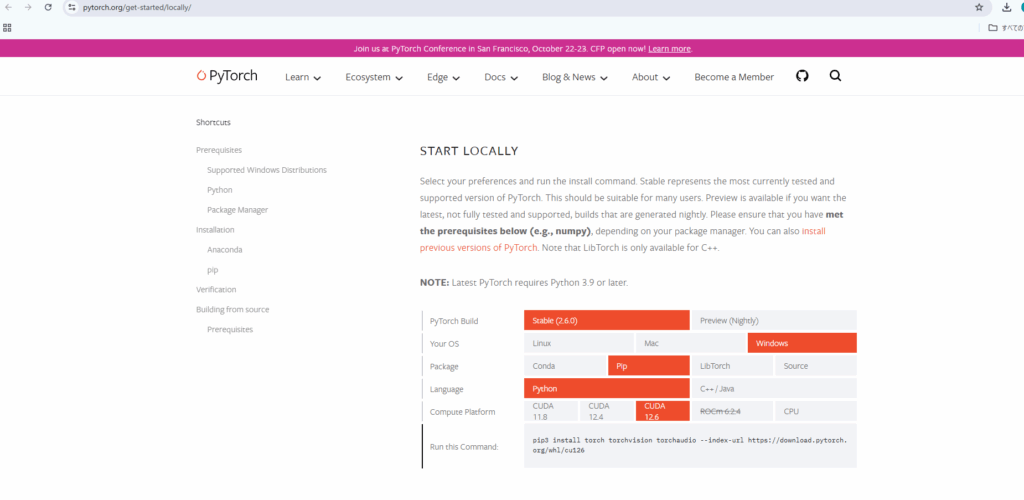The height and width of the screenshot is (500, 1024).
Task: Select LibTorch as the package
Action: pyautogui.click(x=732, y=366)
